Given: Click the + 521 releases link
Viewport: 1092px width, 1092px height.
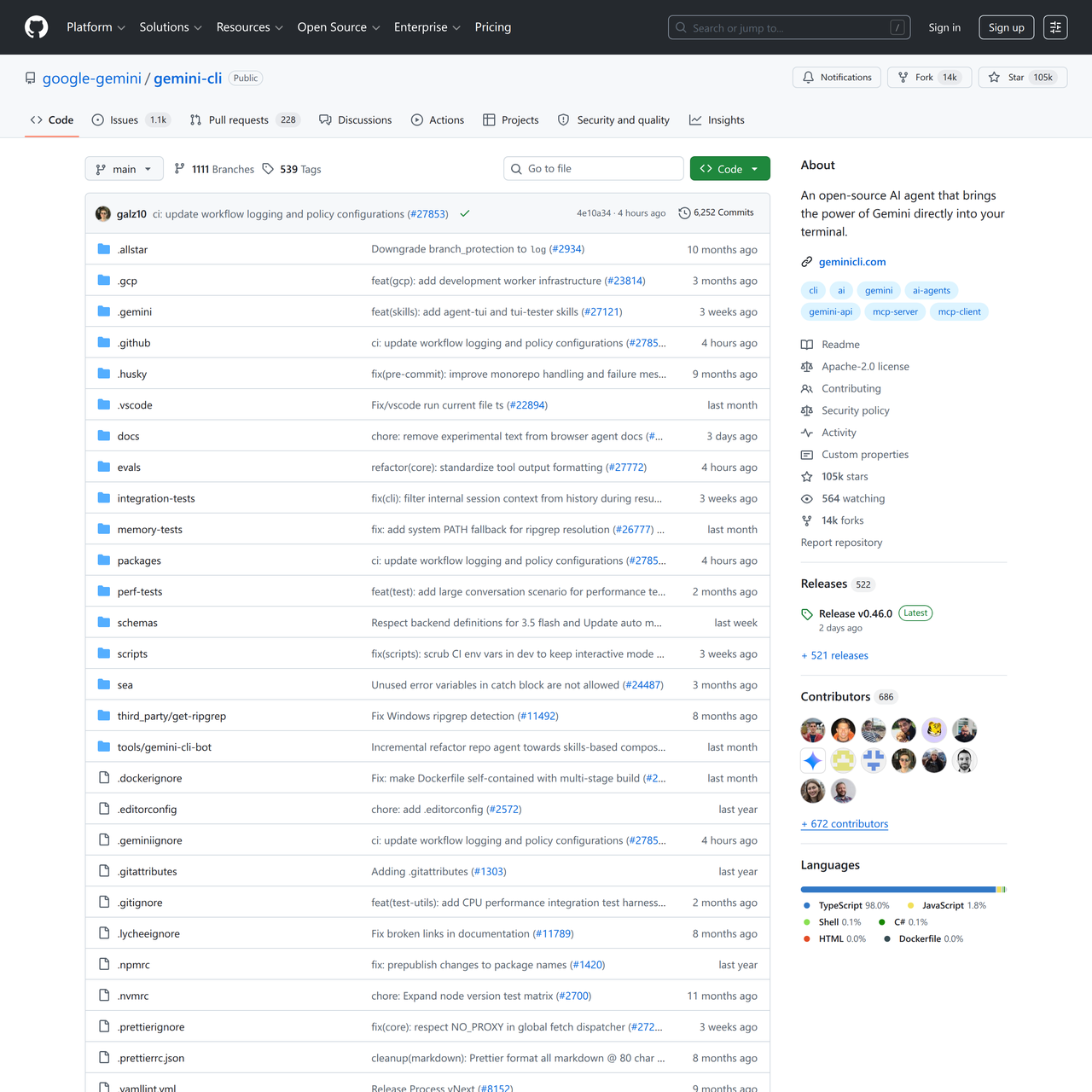Looking at the screenshot, I should 834,655.
